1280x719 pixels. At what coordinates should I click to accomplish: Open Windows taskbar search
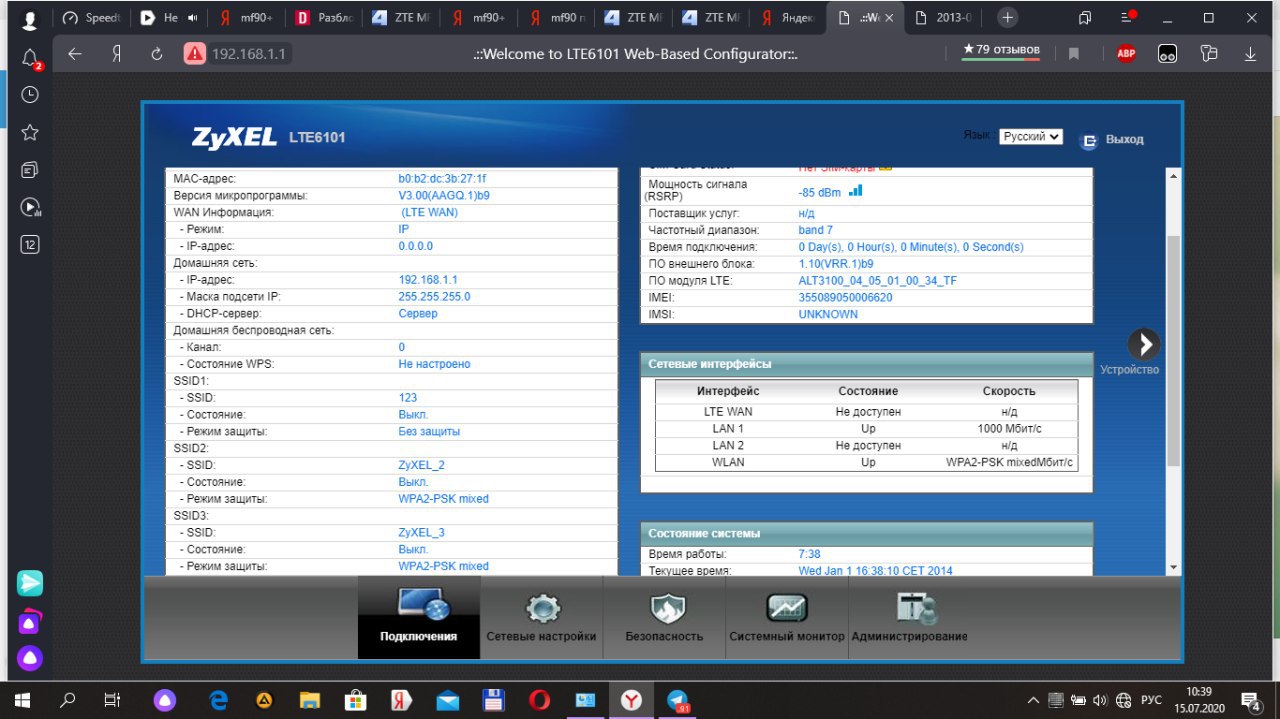(68, 700)
